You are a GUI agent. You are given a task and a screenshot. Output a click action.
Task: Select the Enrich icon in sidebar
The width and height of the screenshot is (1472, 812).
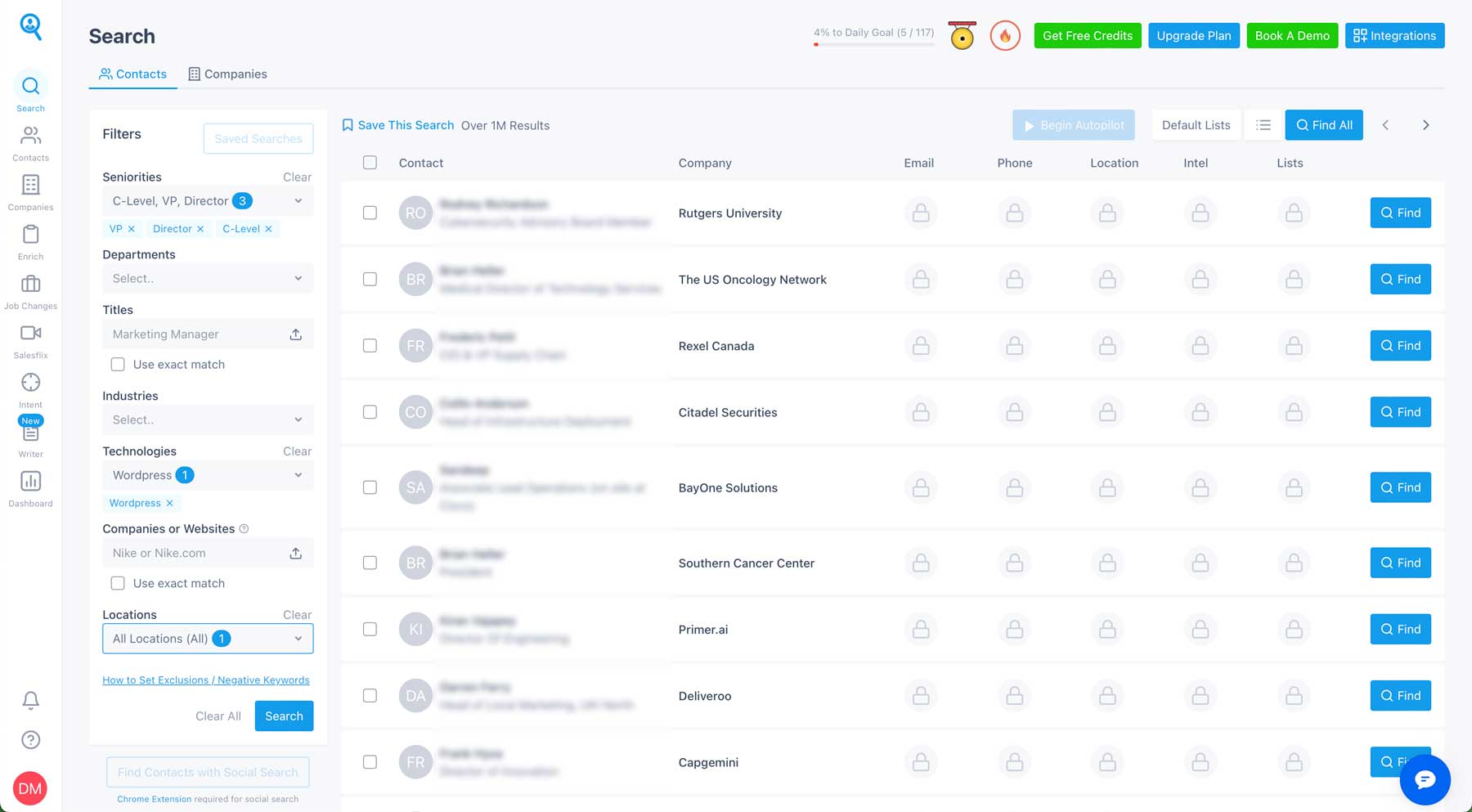click(x=30, y=239)
